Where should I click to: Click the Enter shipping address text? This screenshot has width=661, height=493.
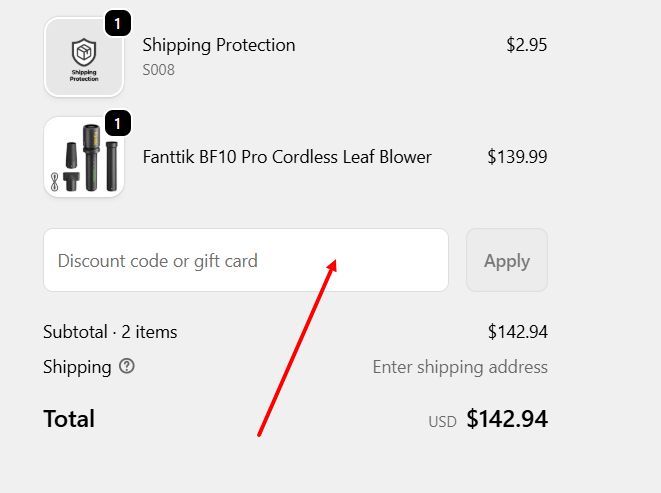click(x=460, y=367)
